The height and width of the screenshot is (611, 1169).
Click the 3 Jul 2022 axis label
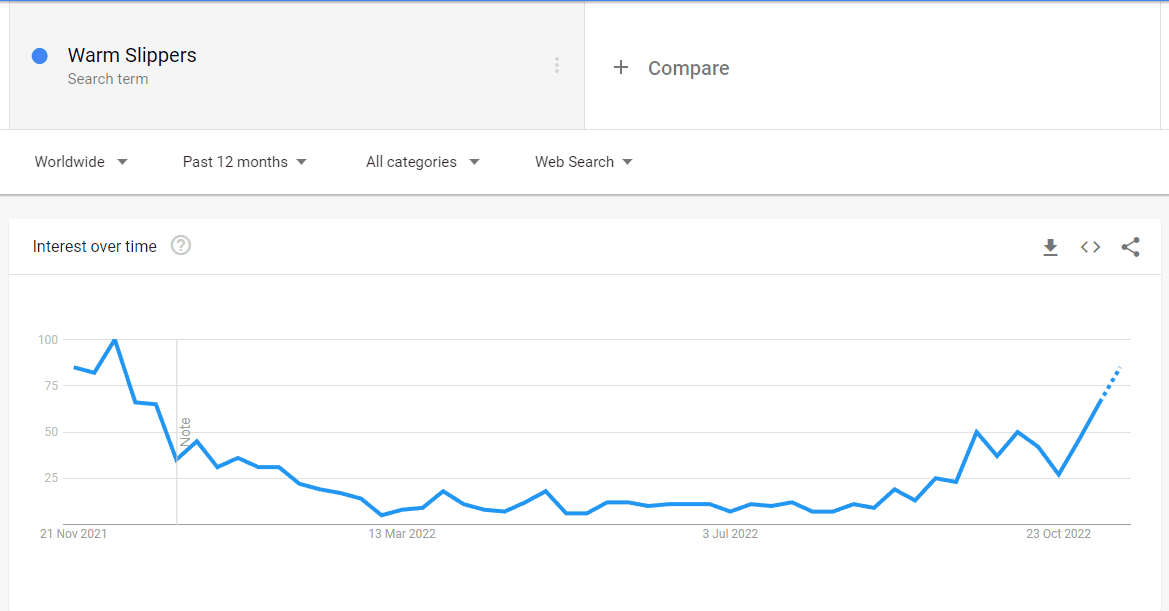point(730,534)
